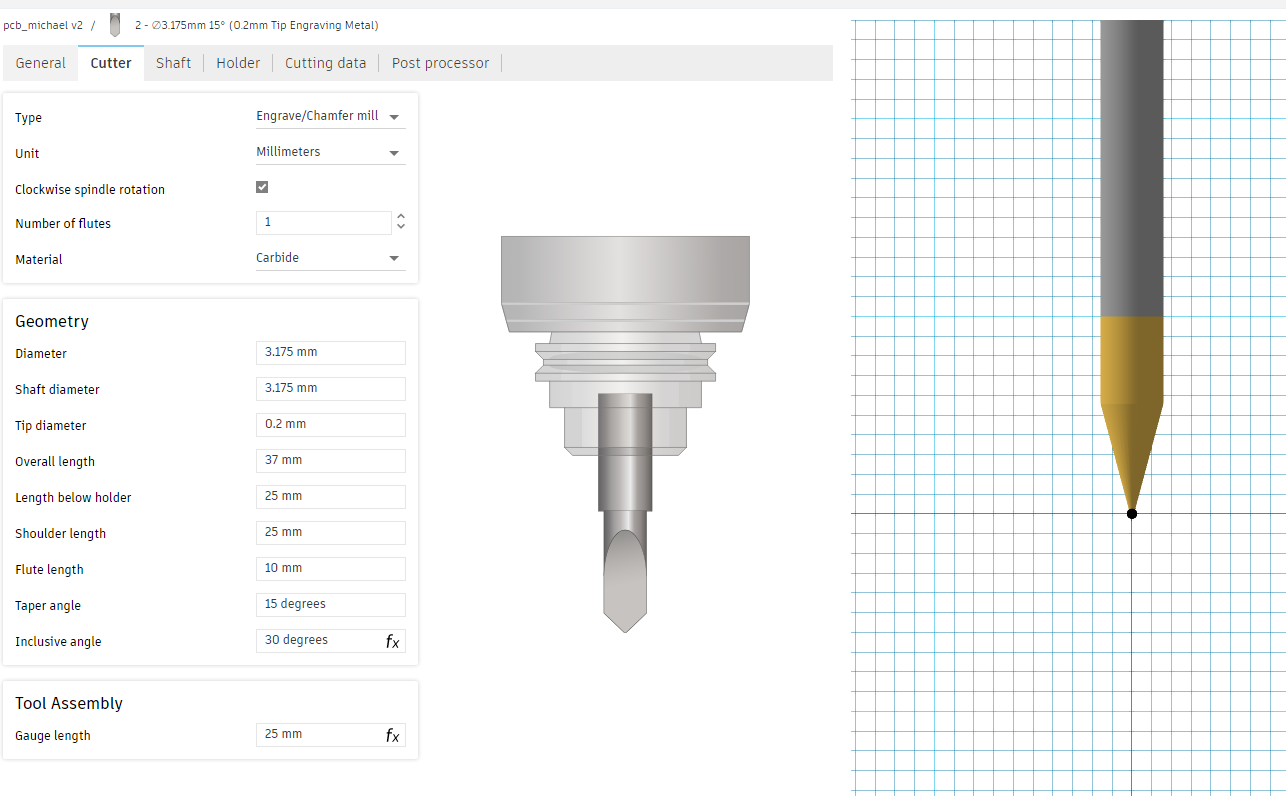Click the Tool Assembly section heading

pos(69,703)
